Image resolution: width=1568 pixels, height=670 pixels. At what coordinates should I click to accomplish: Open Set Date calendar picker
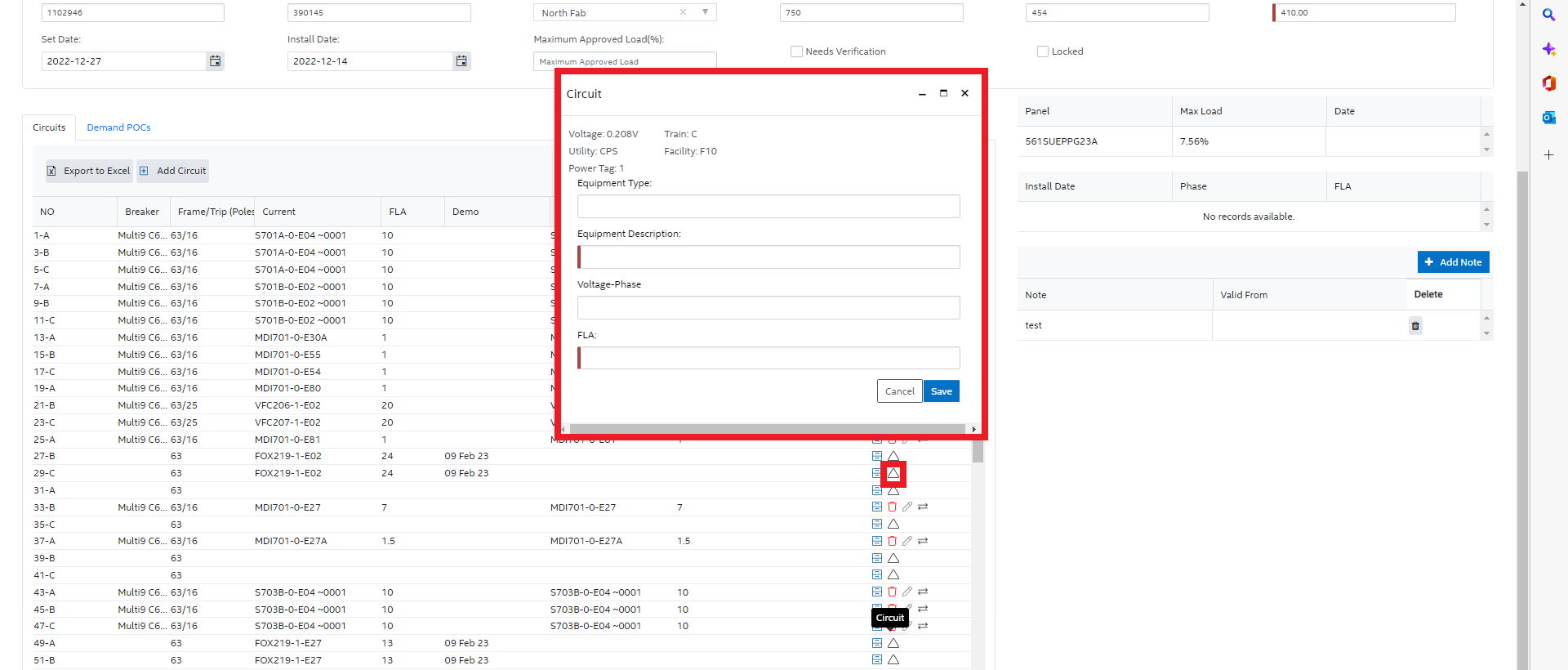(215, 61)
